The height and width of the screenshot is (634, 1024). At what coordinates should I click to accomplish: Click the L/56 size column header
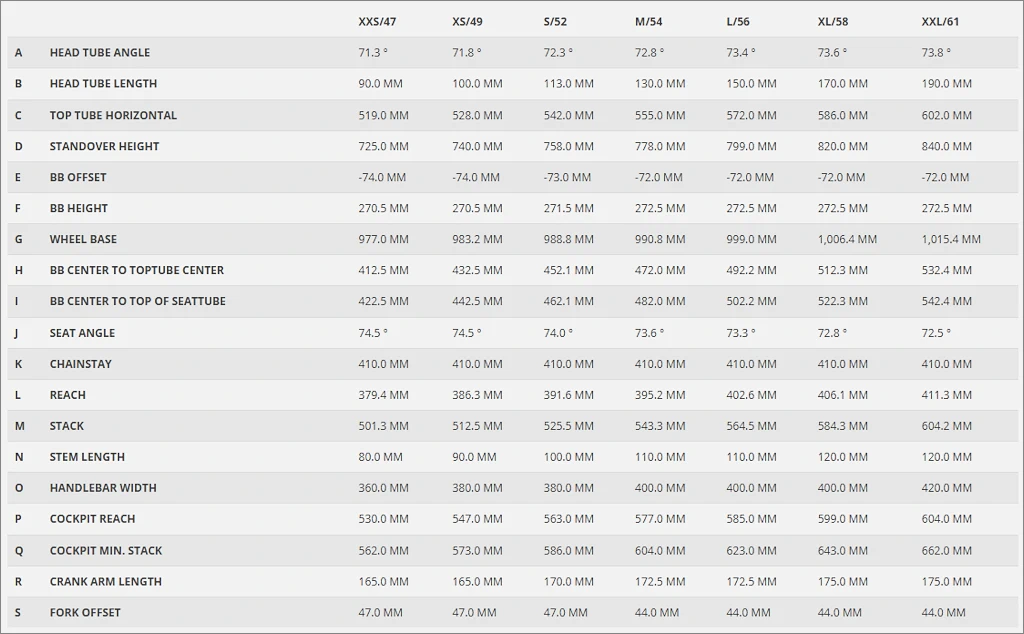737,21
